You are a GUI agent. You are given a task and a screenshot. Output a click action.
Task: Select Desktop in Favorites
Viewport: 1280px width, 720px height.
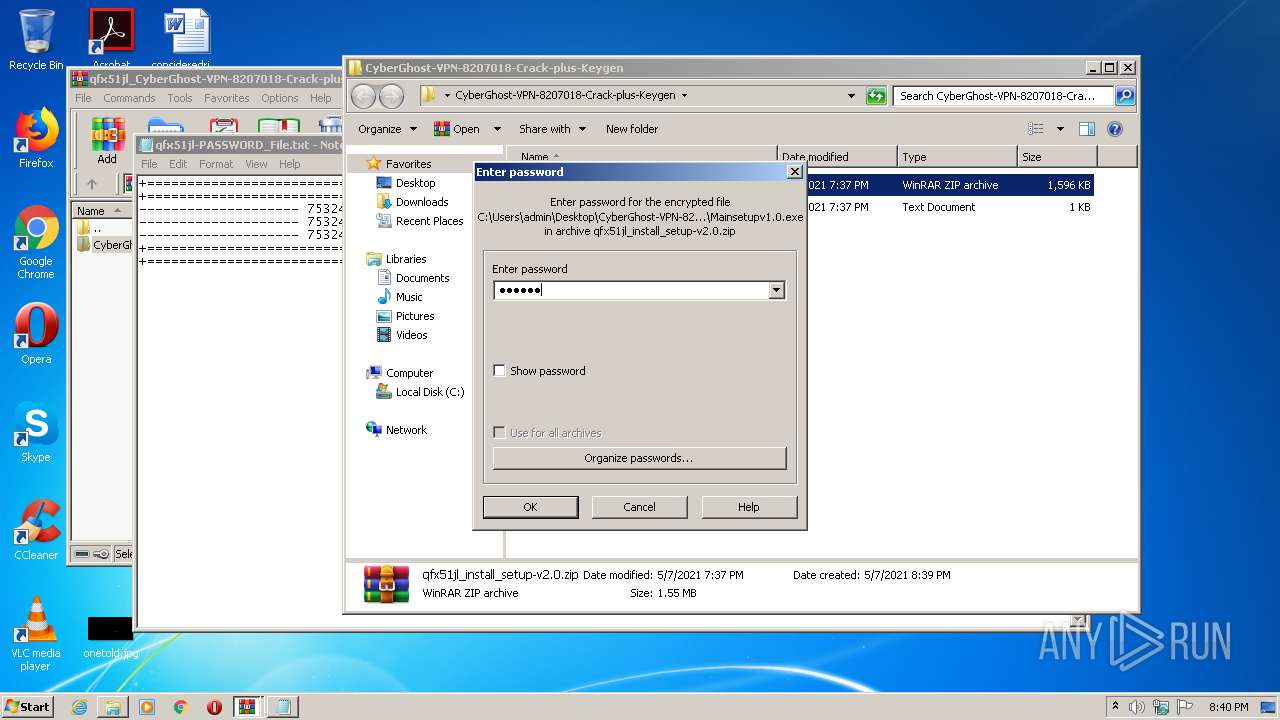pyautogui.click(x=415, y=183)
